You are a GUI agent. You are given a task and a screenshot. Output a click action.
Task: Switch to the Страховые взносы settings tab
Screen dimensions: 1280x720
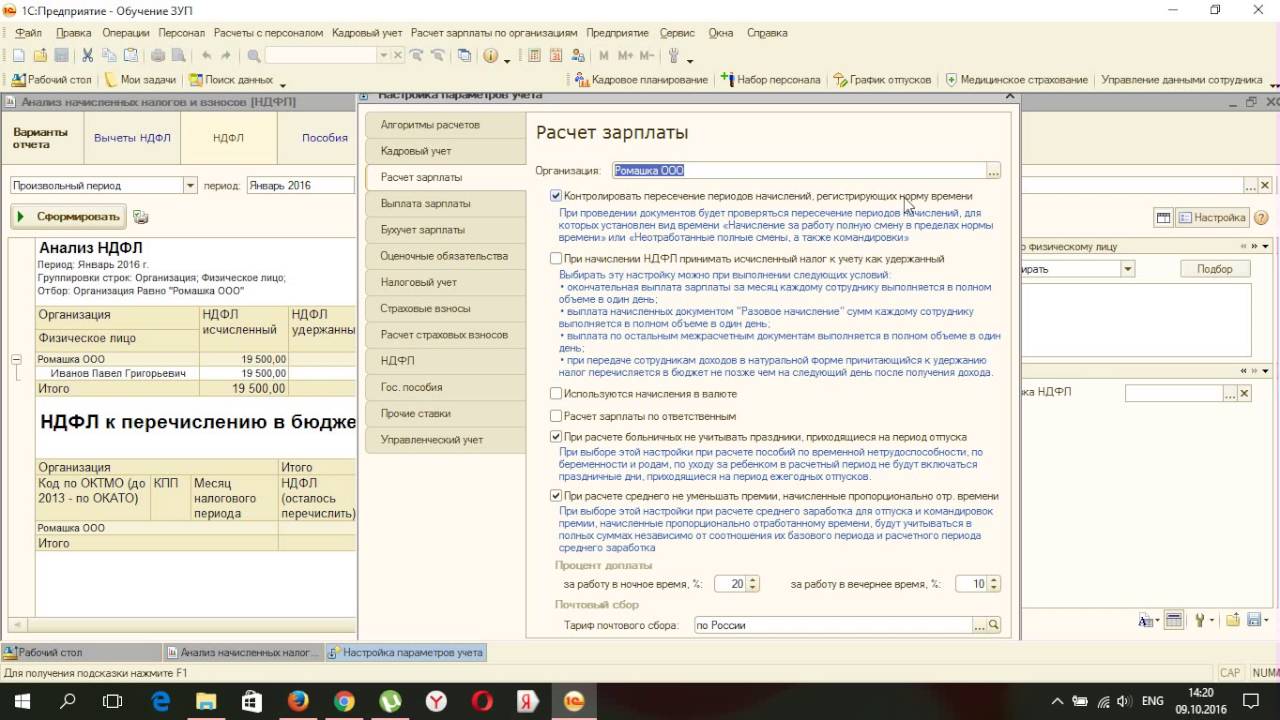(445, 309)
